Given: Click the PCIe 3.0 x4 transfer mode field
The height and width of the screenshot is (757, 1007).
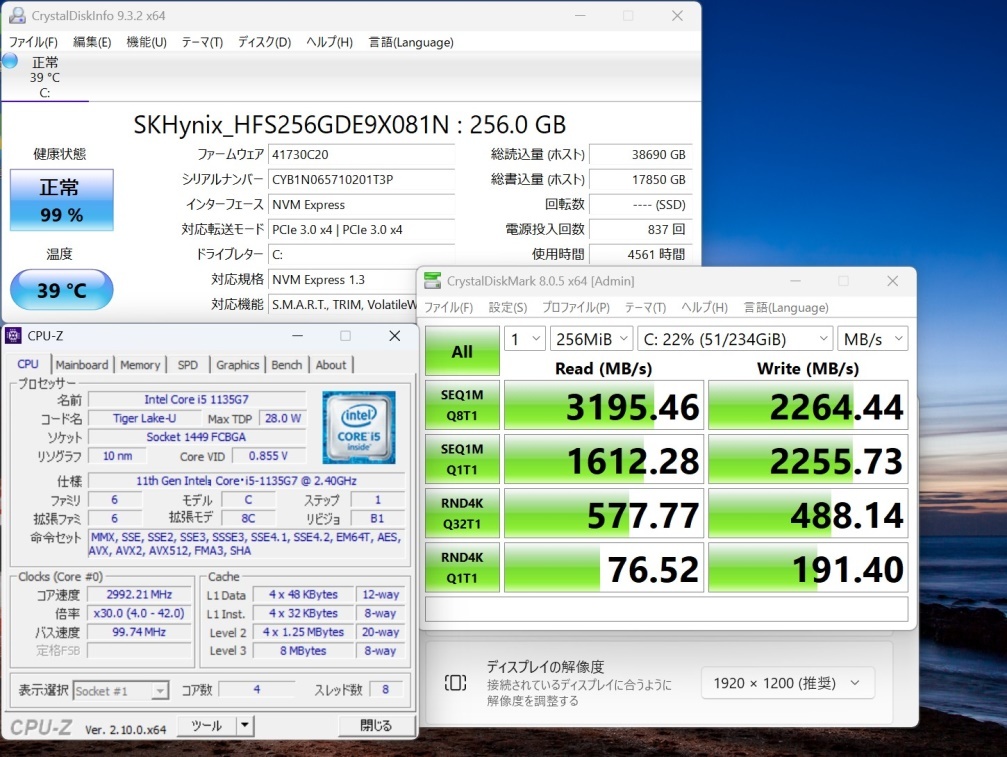Looking at the screenshot, I should coord(361,230).
